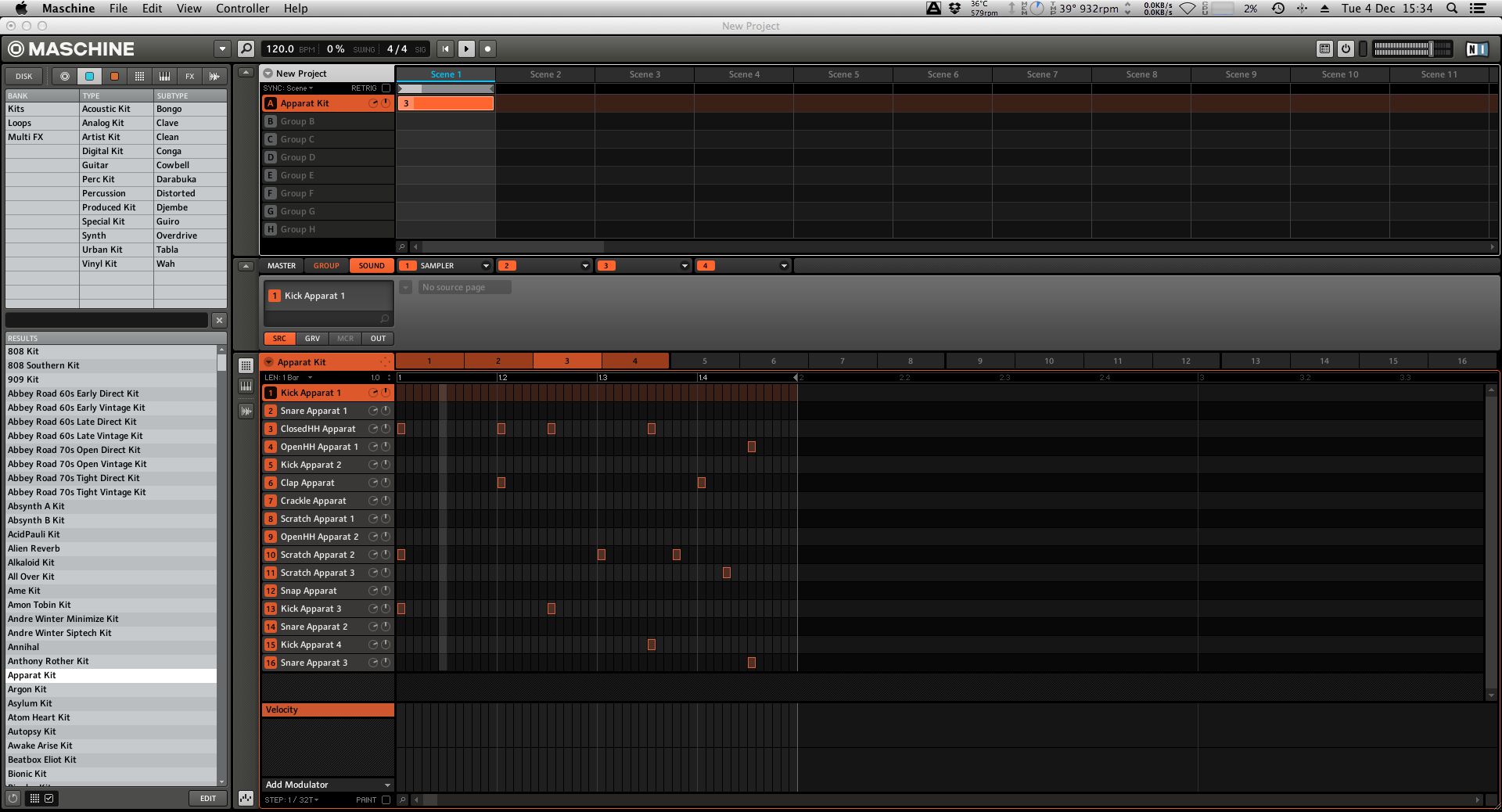Toggle the DISK browser button

pyautogui.click(x=24, y=76)
